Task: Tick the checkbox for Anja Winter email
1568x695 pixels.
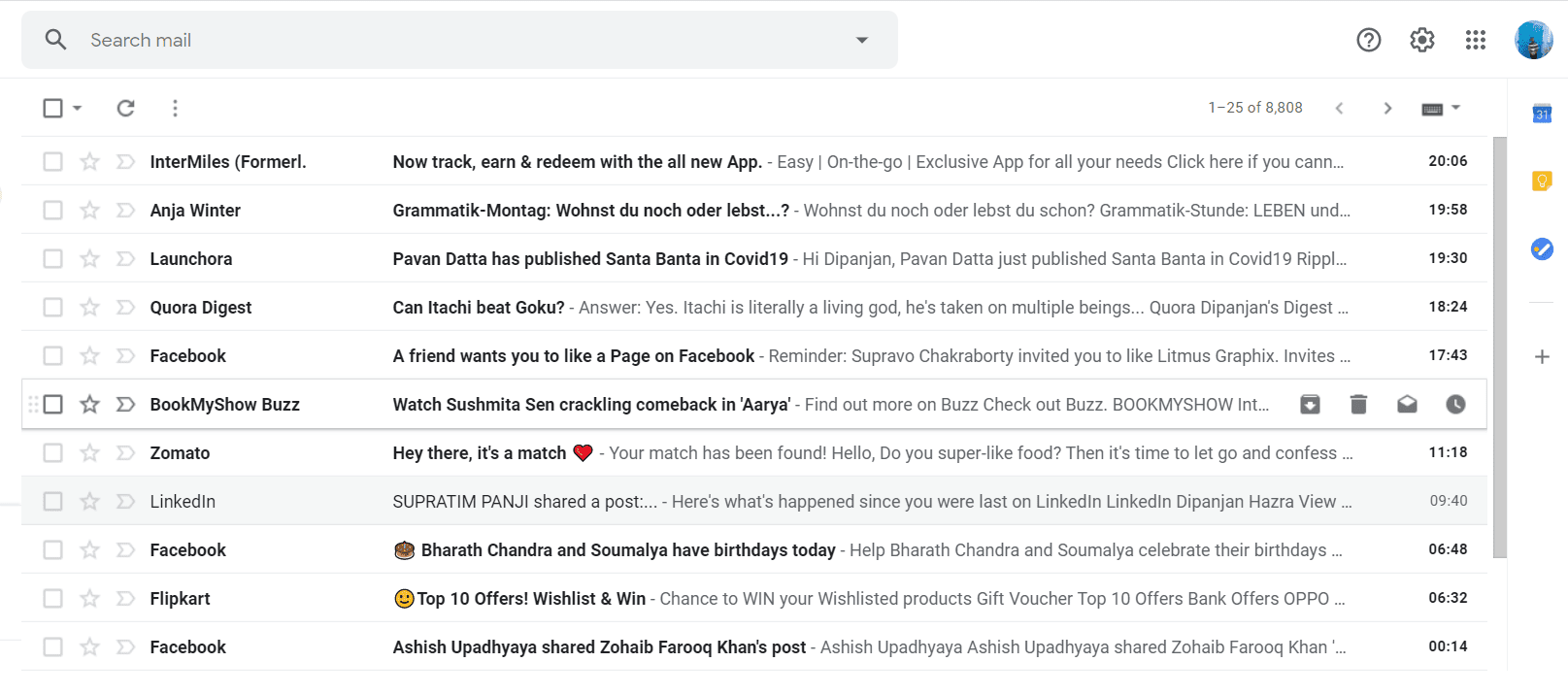Action: click(53, 211)
